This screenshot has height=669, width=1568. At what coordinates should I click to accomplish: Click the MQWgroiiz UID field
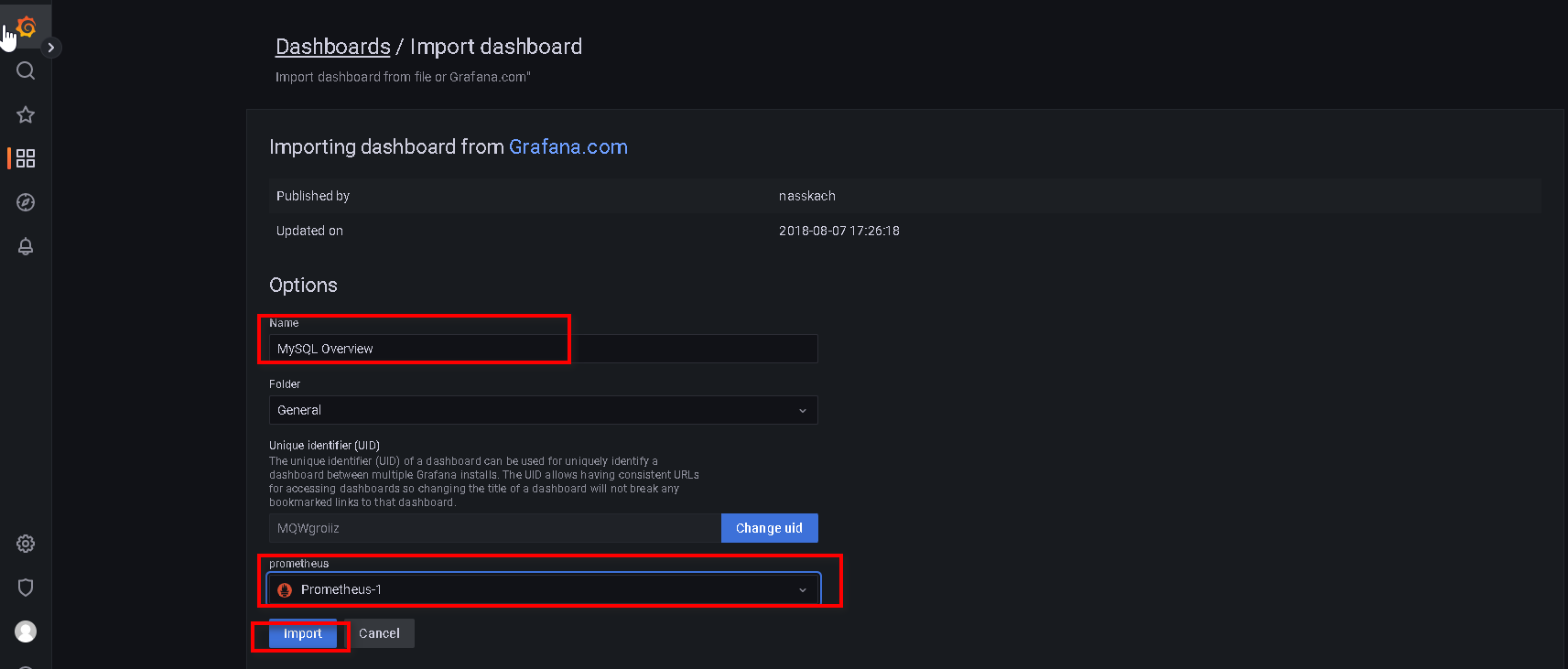tap(494, 528)
